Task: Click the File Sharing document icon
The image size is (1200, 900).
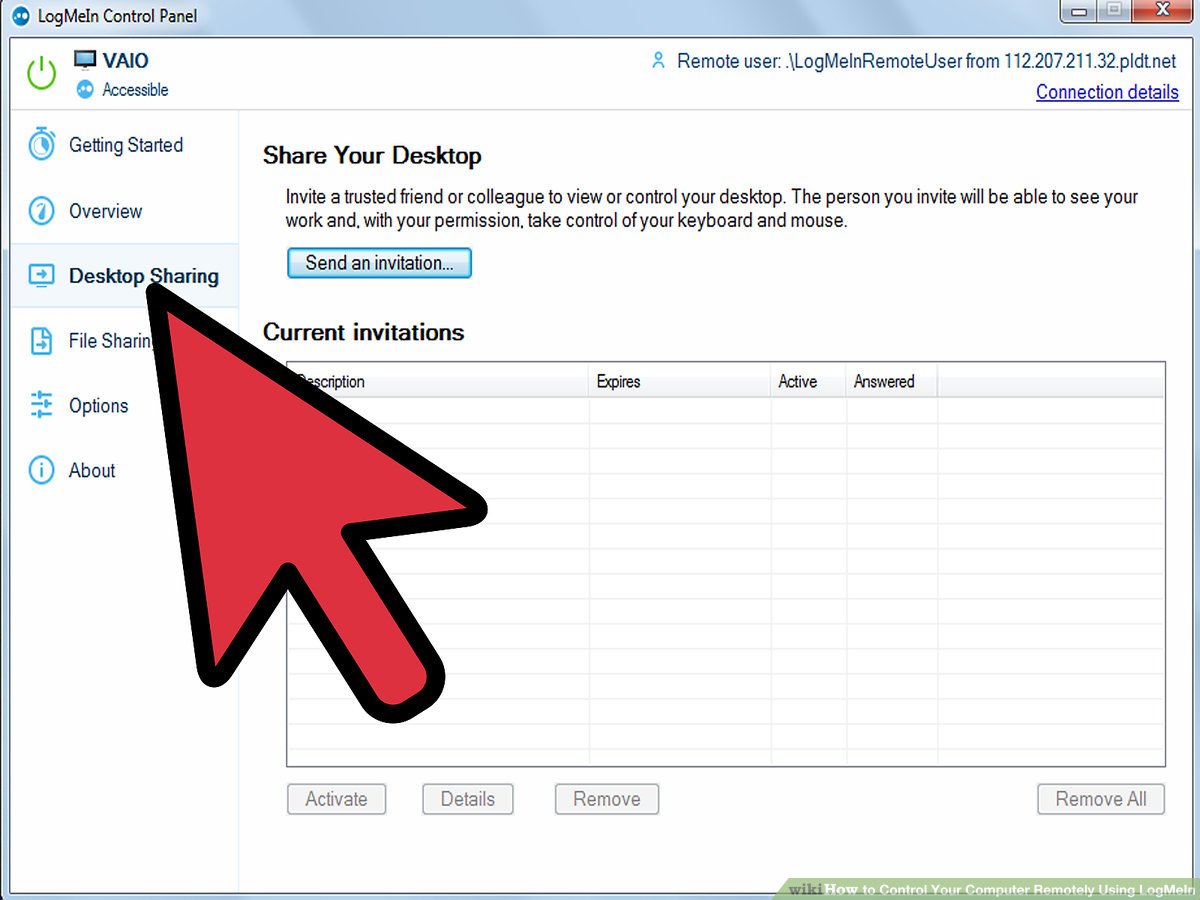Action: (40, 341)
